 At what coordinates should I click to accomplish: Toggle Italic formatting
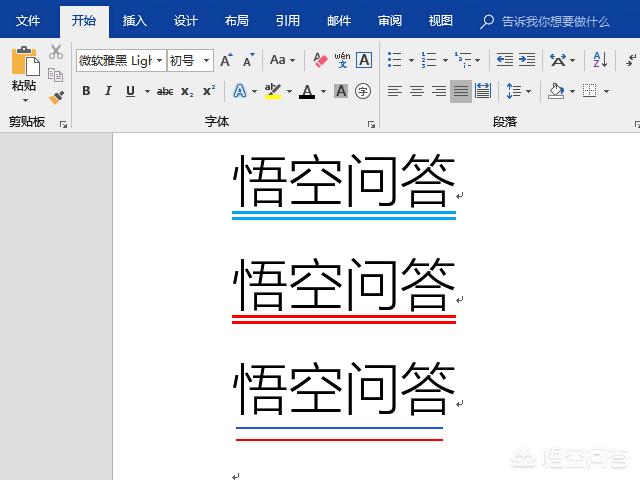click(x=108, y=91)
